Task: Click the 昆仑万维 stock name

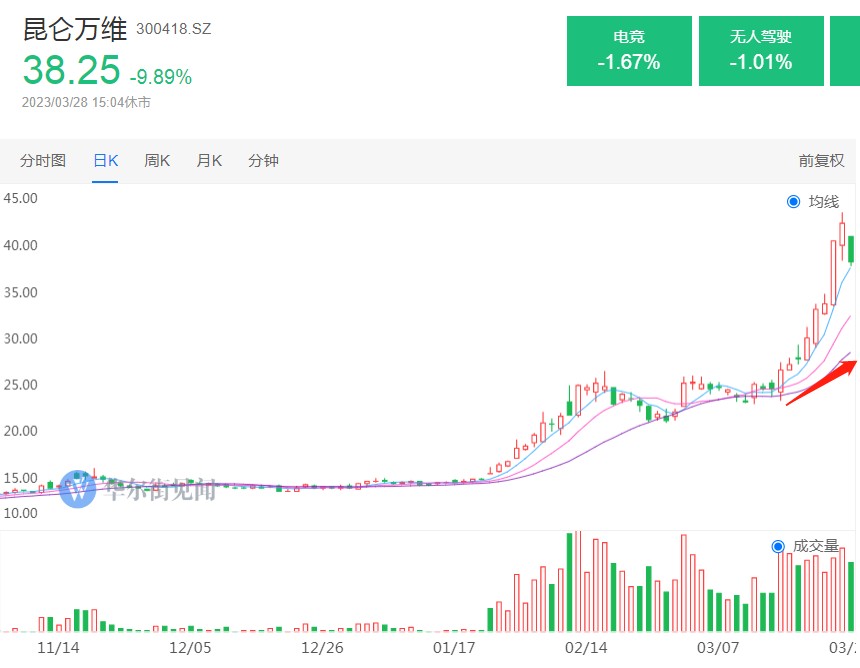Action: 75,28
